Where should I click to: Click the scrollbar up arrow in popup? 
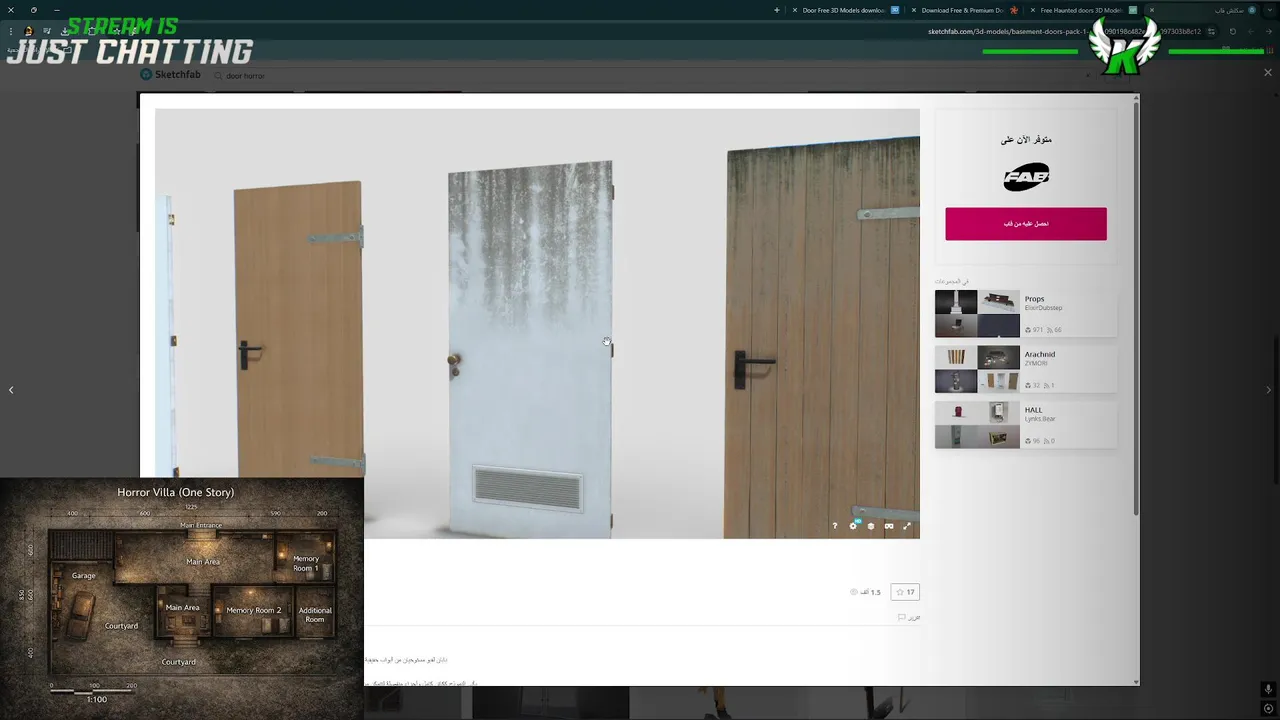1135,98
